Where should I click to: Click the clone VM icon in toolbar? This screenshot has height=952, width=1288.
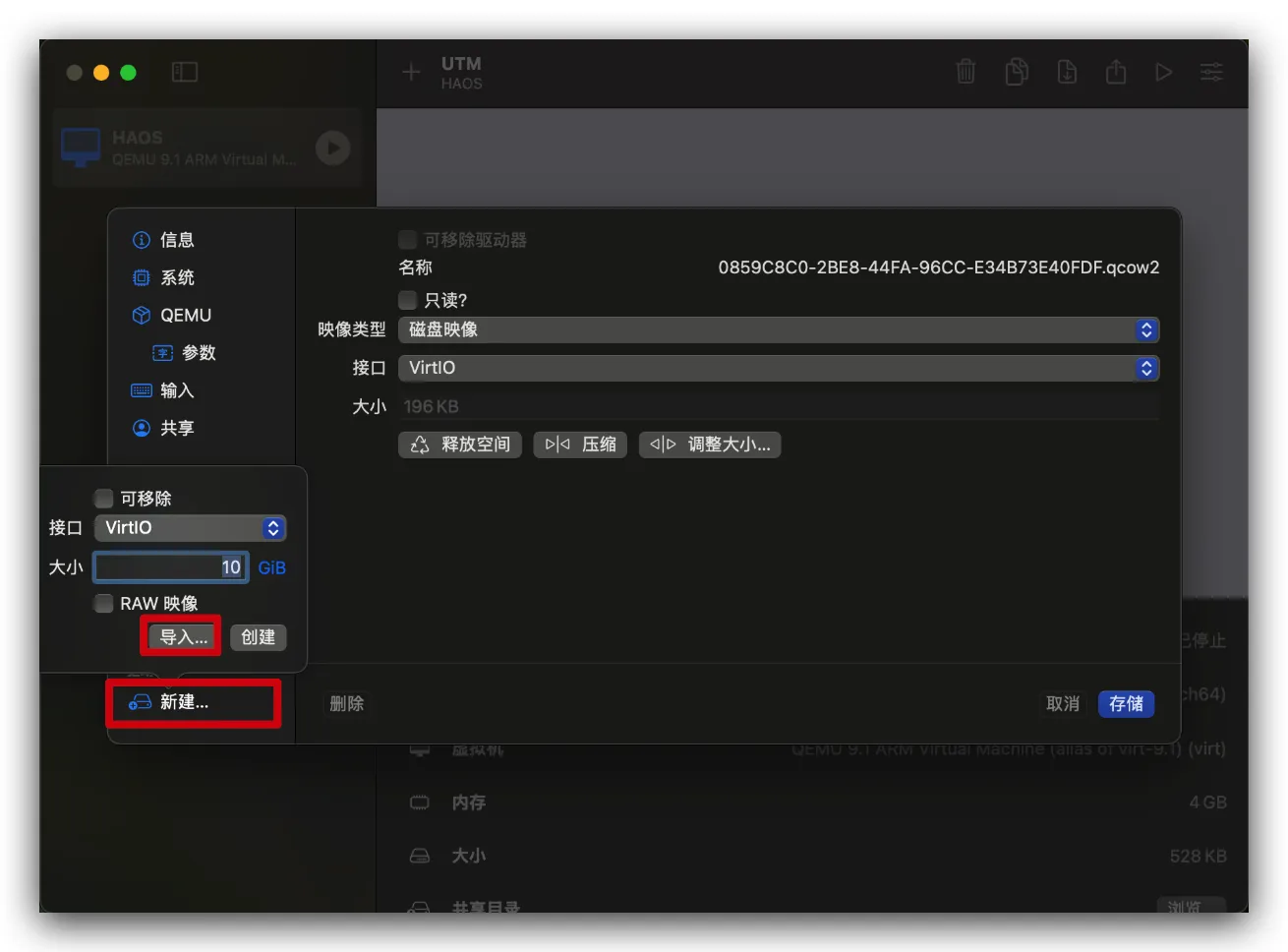[x=1017, y=72]
